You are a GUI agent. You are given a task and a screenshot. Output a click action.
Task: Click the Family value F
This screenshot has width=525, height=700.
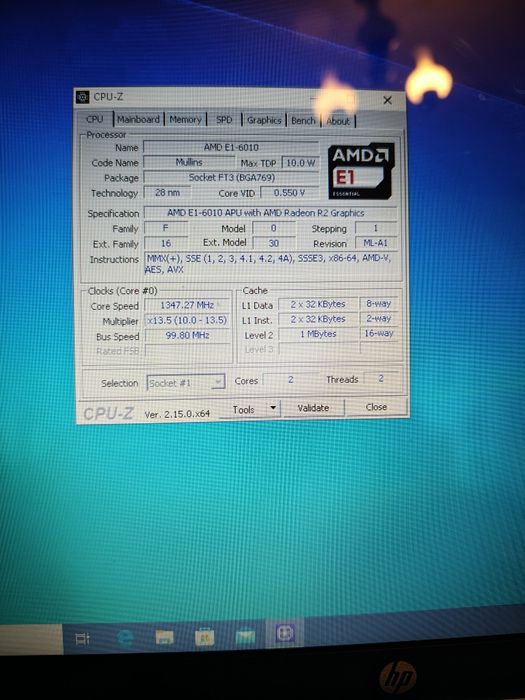[x=166, y=228]
